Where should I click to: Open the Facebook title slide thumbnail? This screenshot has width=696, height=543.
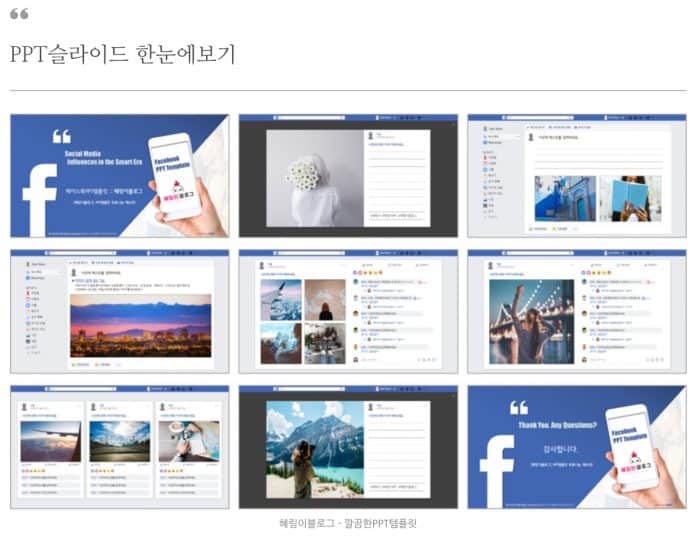pyautogui.click(x=120, y=176)
